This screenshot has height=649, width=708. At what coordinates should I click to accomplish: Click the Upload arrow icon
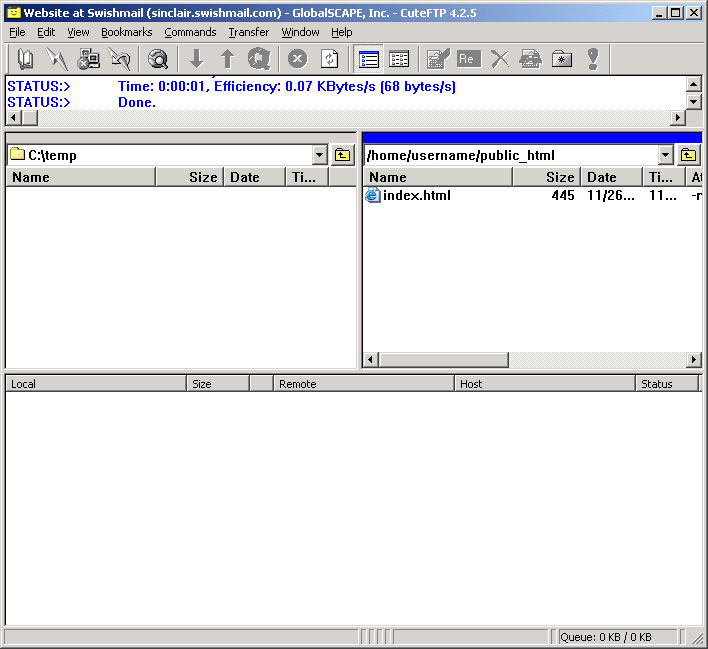tap(227, 59)
